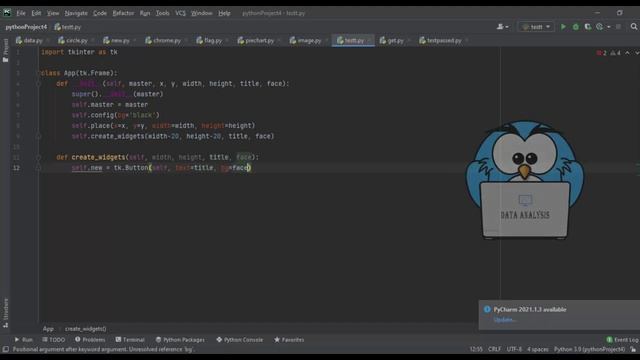Viewport: 640px width, 360px height.
Task: Open the Project tool window sidebar button
Action: (5, 50)
